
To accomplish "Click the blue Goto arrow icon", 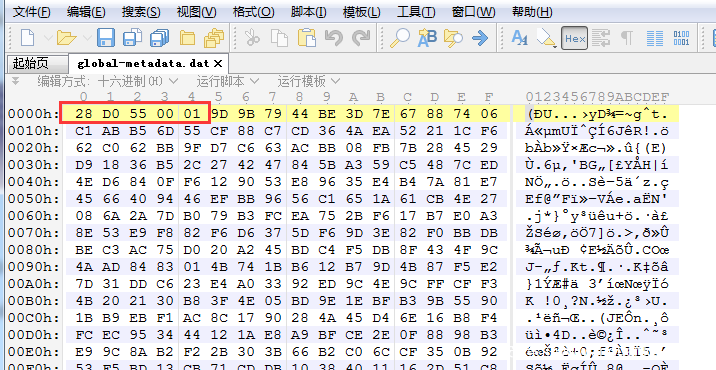I will tap(479, 38).
